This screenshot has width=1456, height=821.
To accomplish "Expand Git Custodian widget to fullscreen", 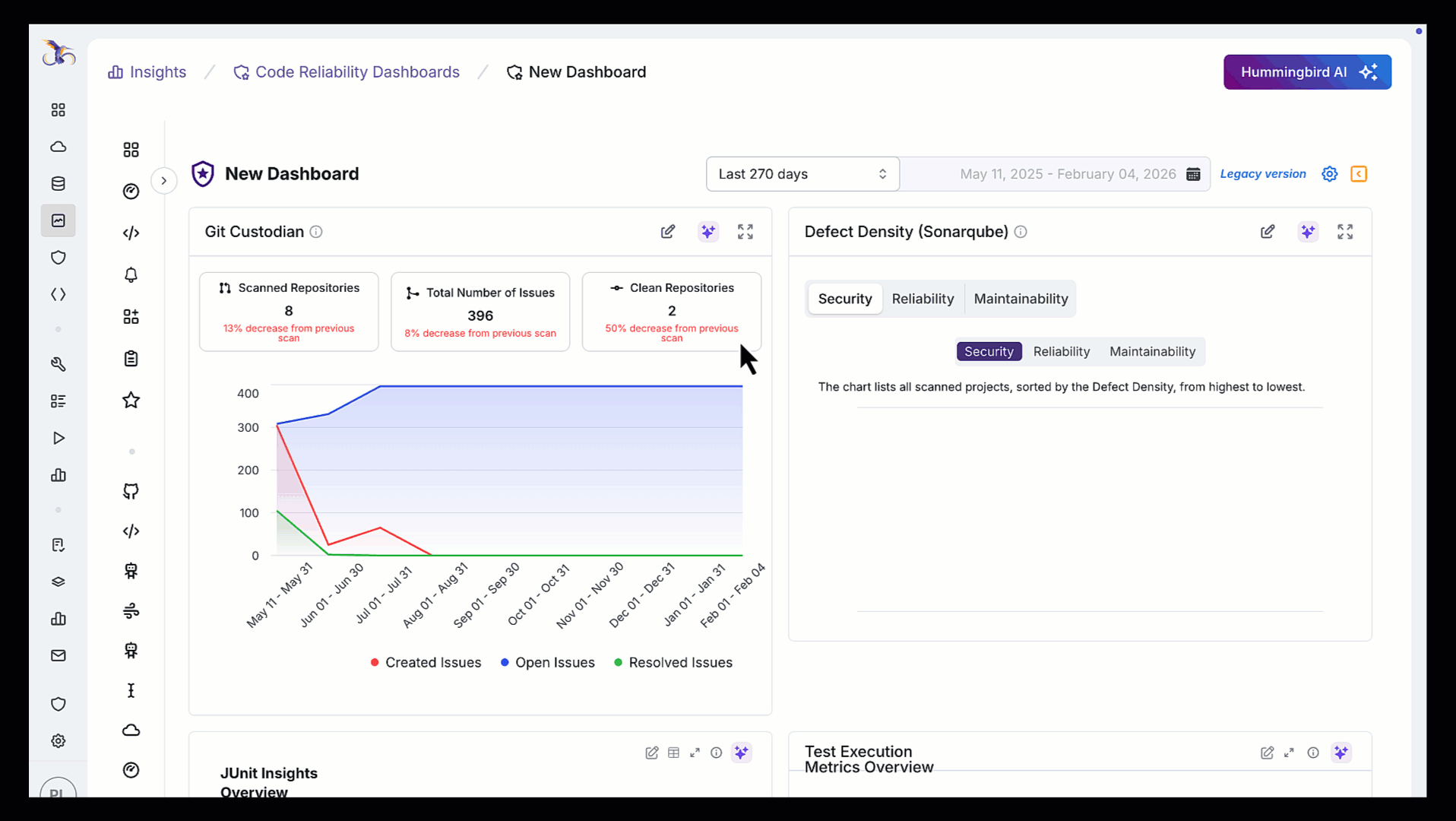I will (x=745, y=232).
